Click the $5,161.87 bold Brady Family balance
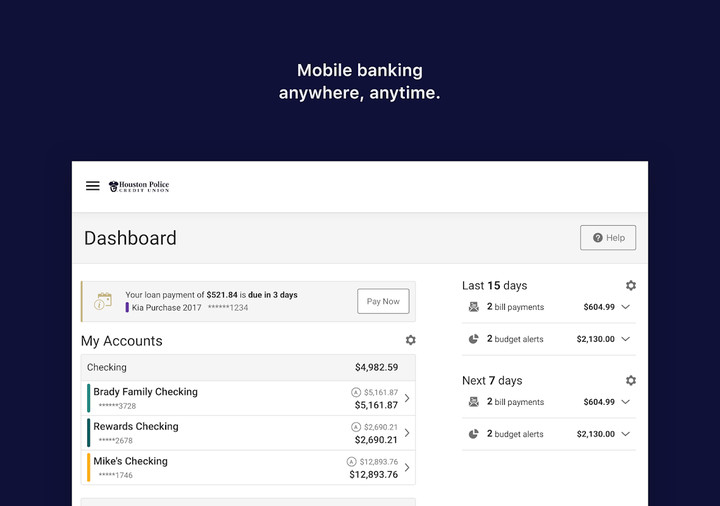 click(x=376, y=405)
